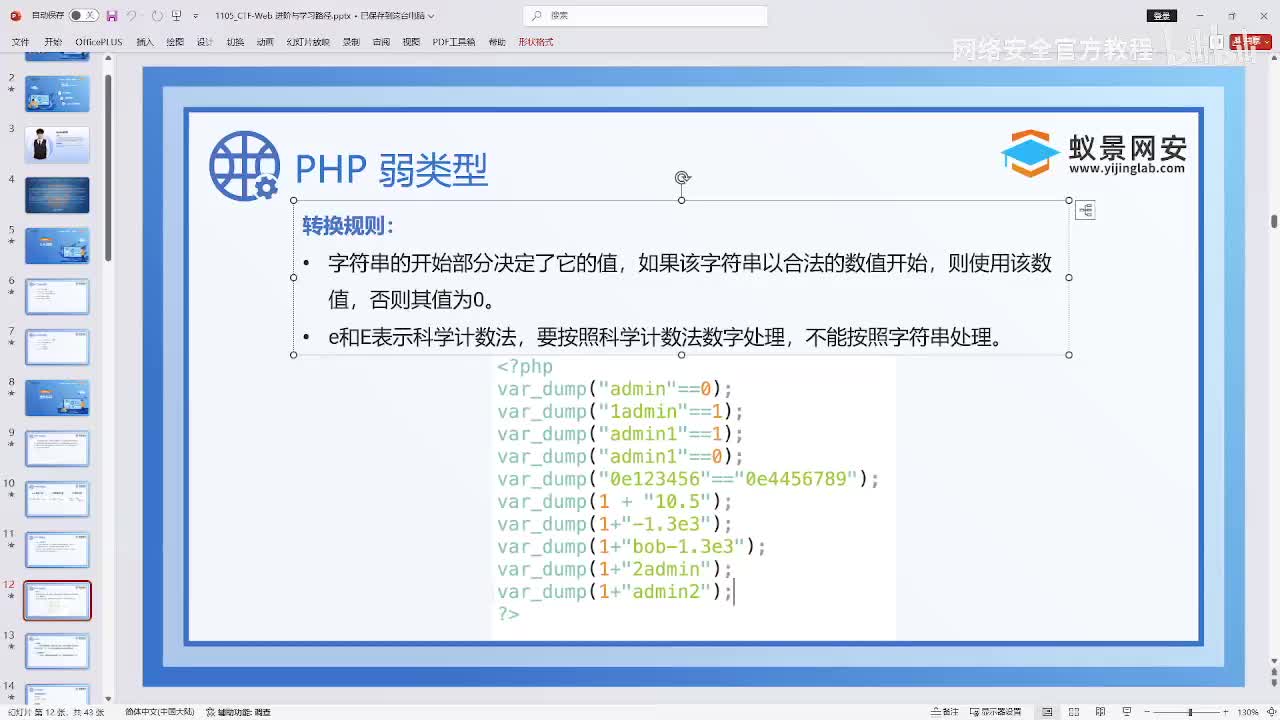Switch to Normal view in status bar

1047,712
